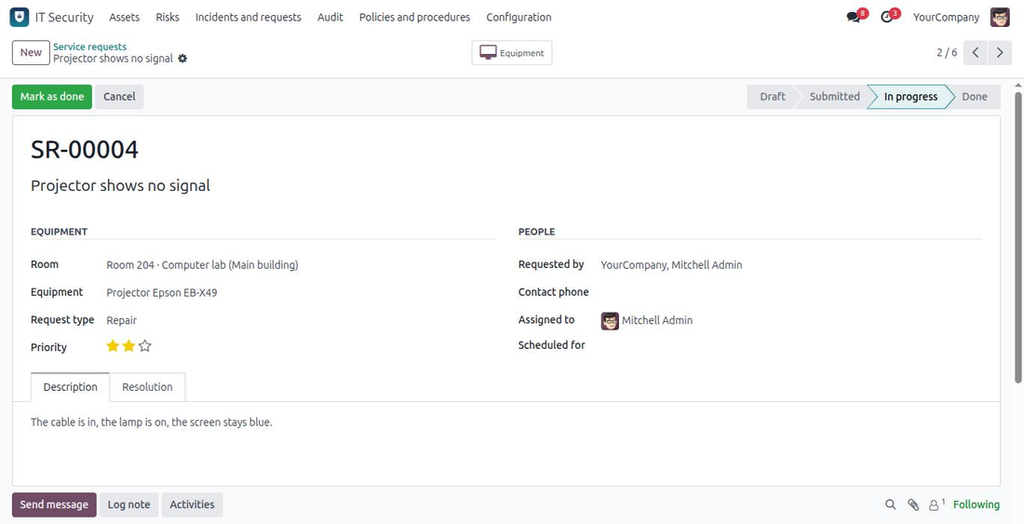This screenshot has width=1024, height=524.
Task: Click the gear actions icon beside the record title
Action: (x=182, y=58)
